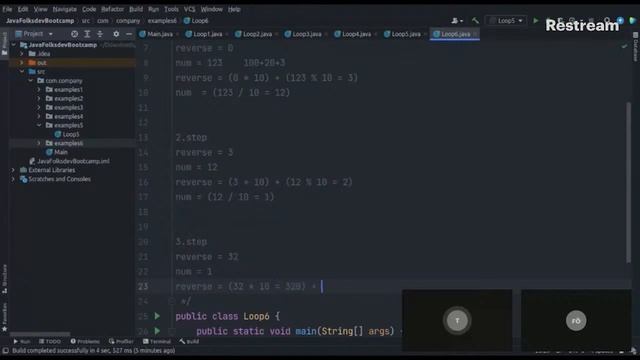Open the Run tool window
640x360 pixels.
click(x=22, y=342)
